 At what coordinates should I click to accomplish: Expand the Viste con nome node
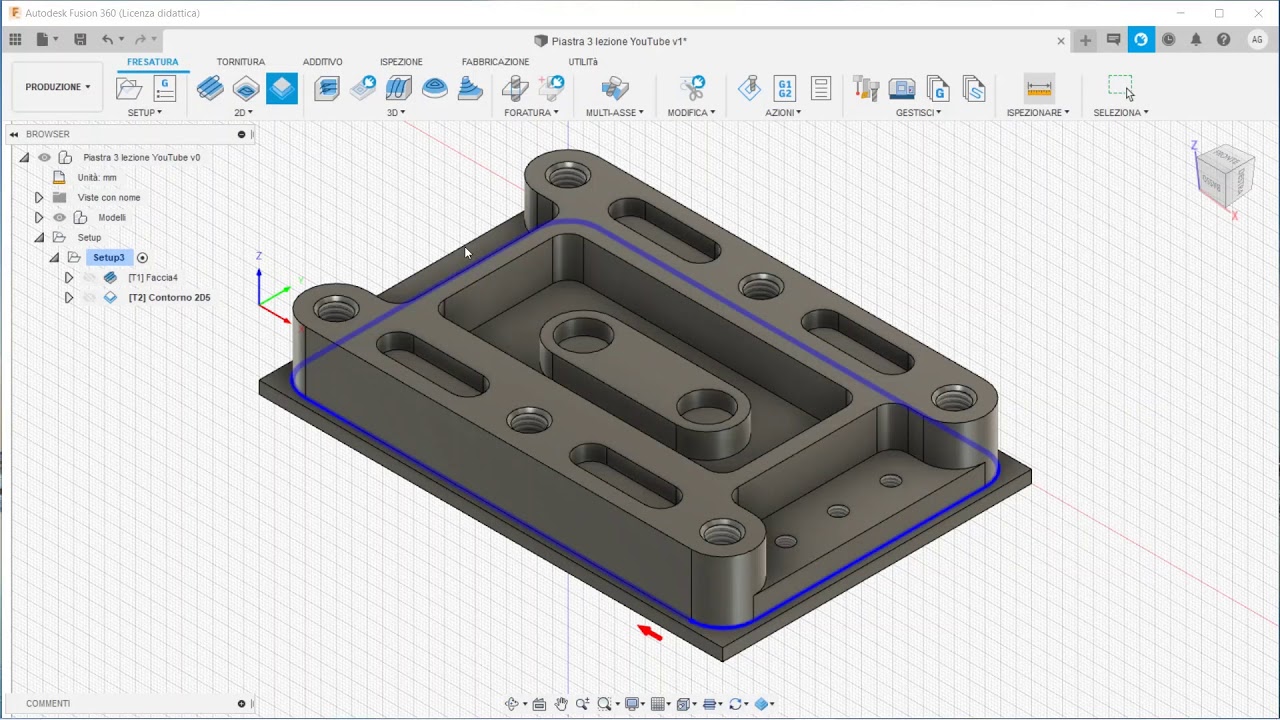39,197
